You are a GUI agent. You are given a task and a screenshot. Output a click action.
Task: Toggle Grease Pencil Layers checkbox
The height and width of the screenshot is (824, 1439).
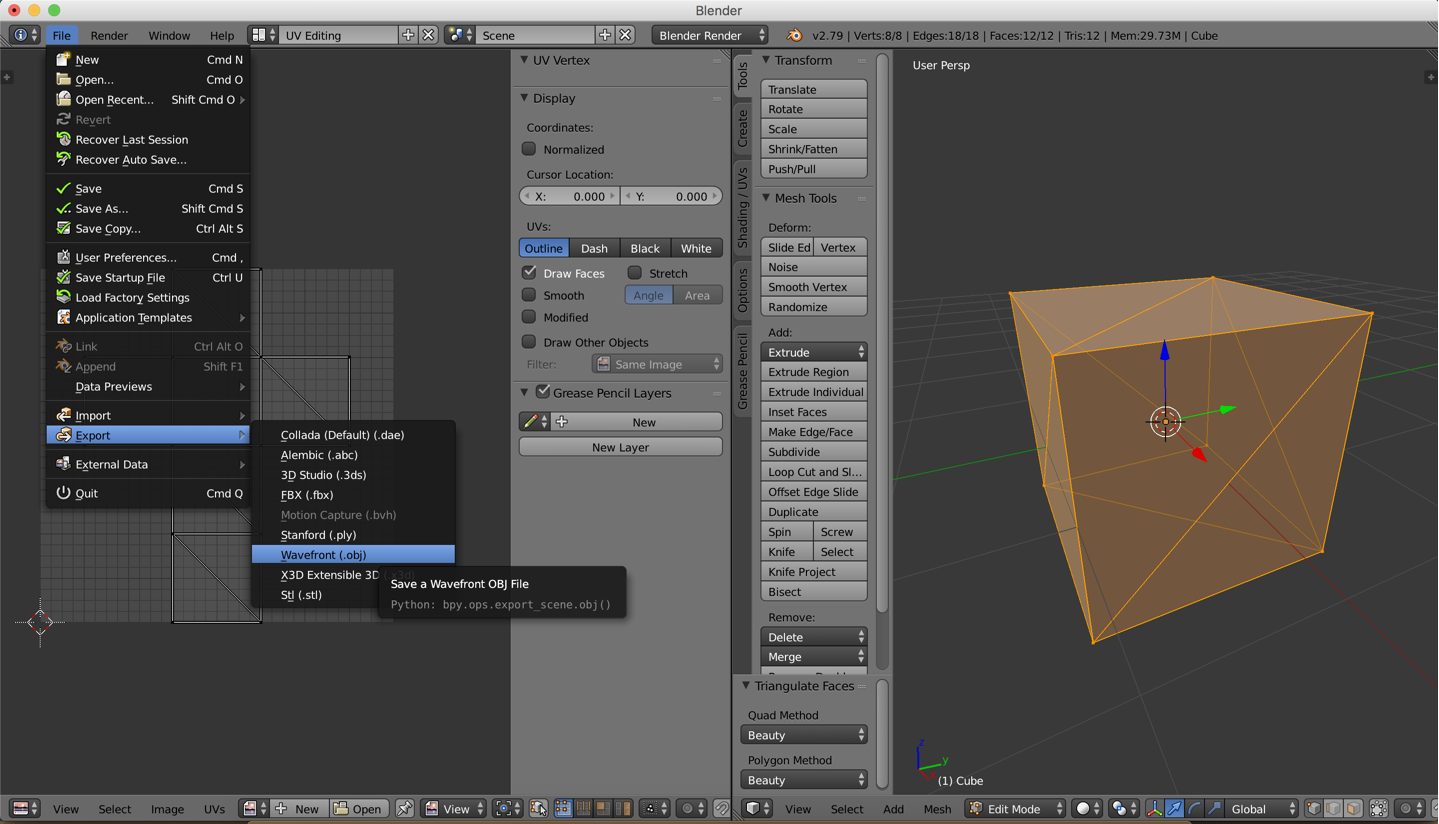point(543,391)
